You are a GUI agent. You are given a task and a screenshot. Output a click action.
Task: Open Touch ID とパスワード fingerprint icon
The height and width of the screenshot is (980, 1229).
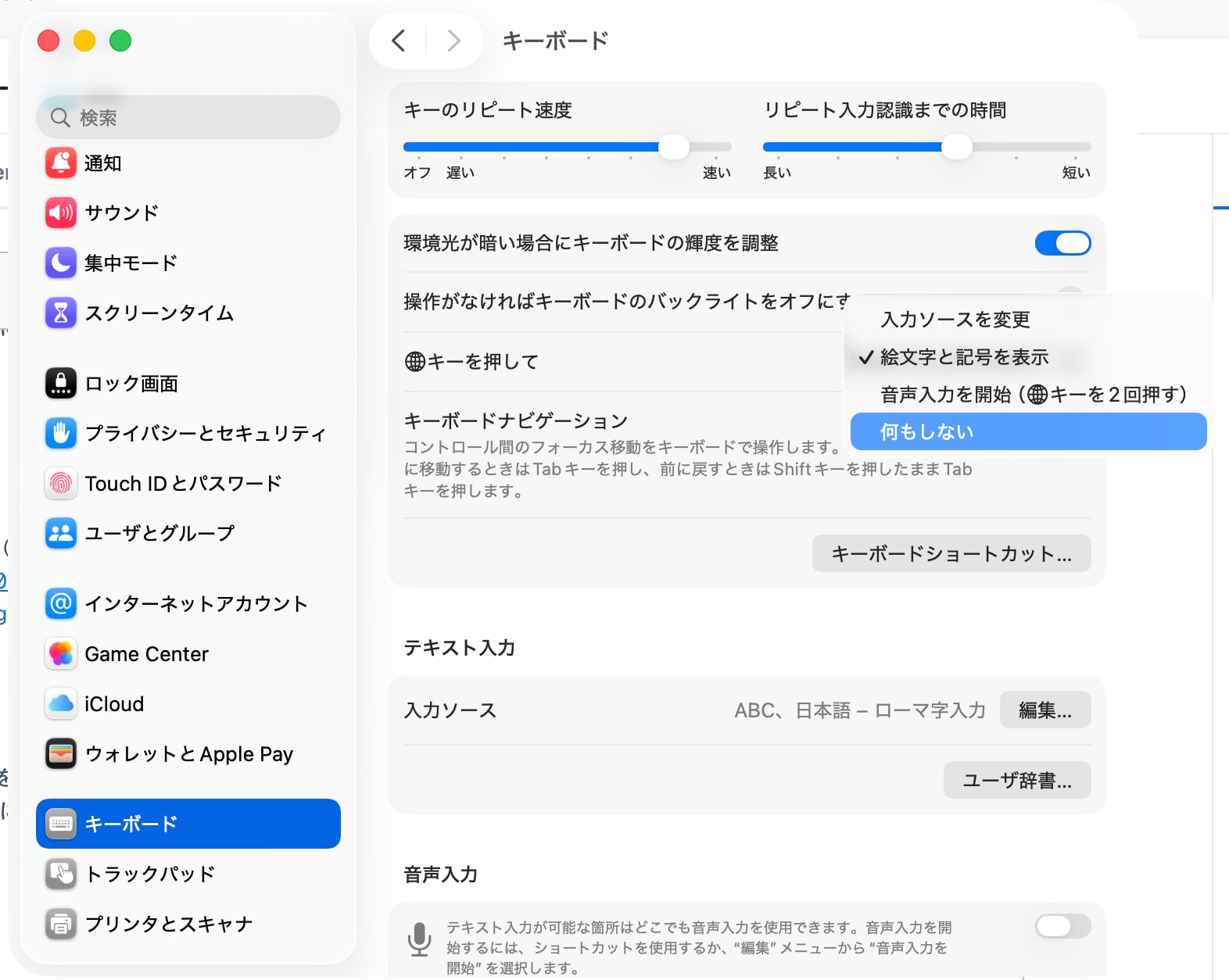[61, 484]
